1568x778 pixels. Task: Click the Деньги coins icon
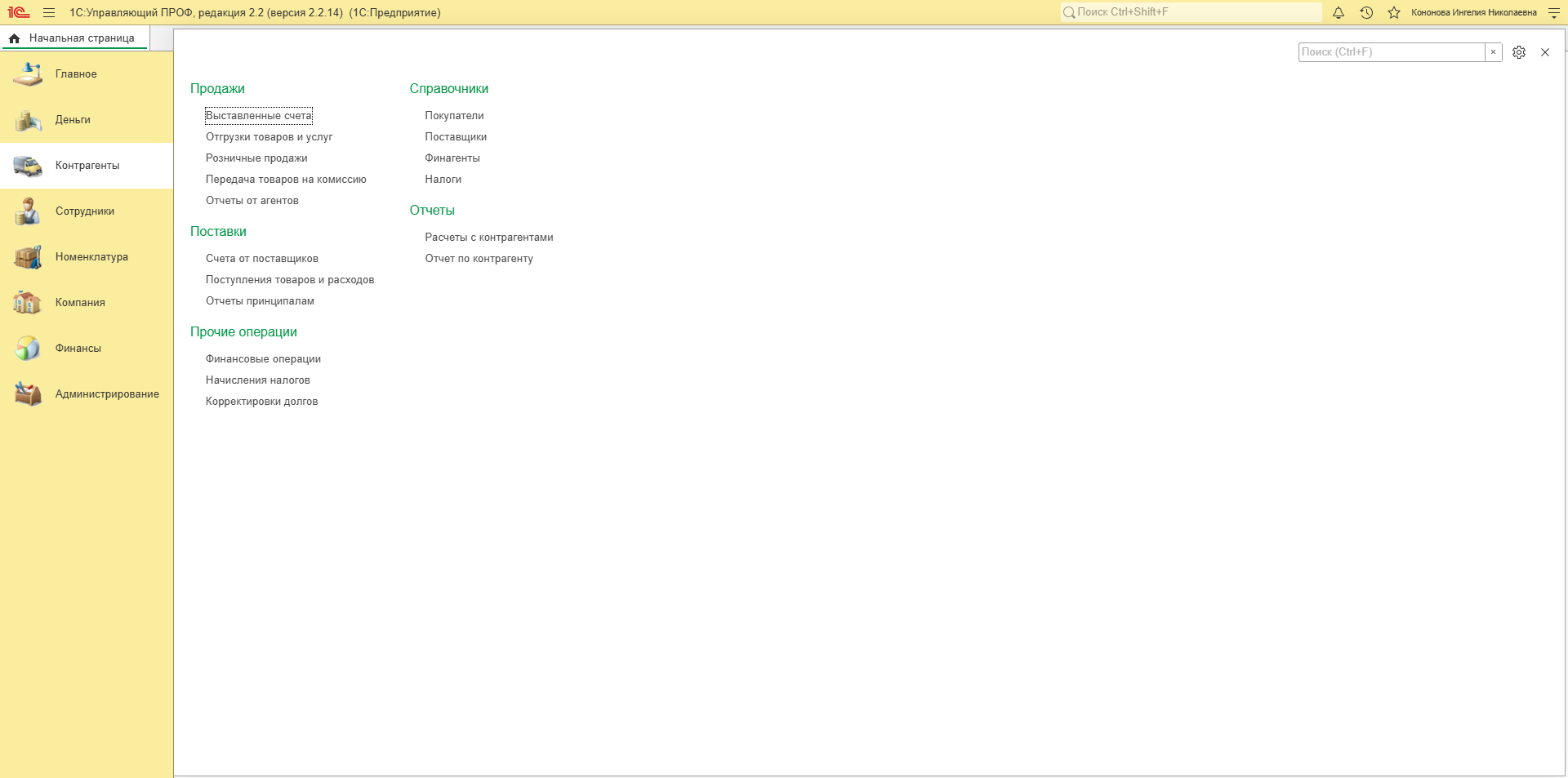coord(28,120)
